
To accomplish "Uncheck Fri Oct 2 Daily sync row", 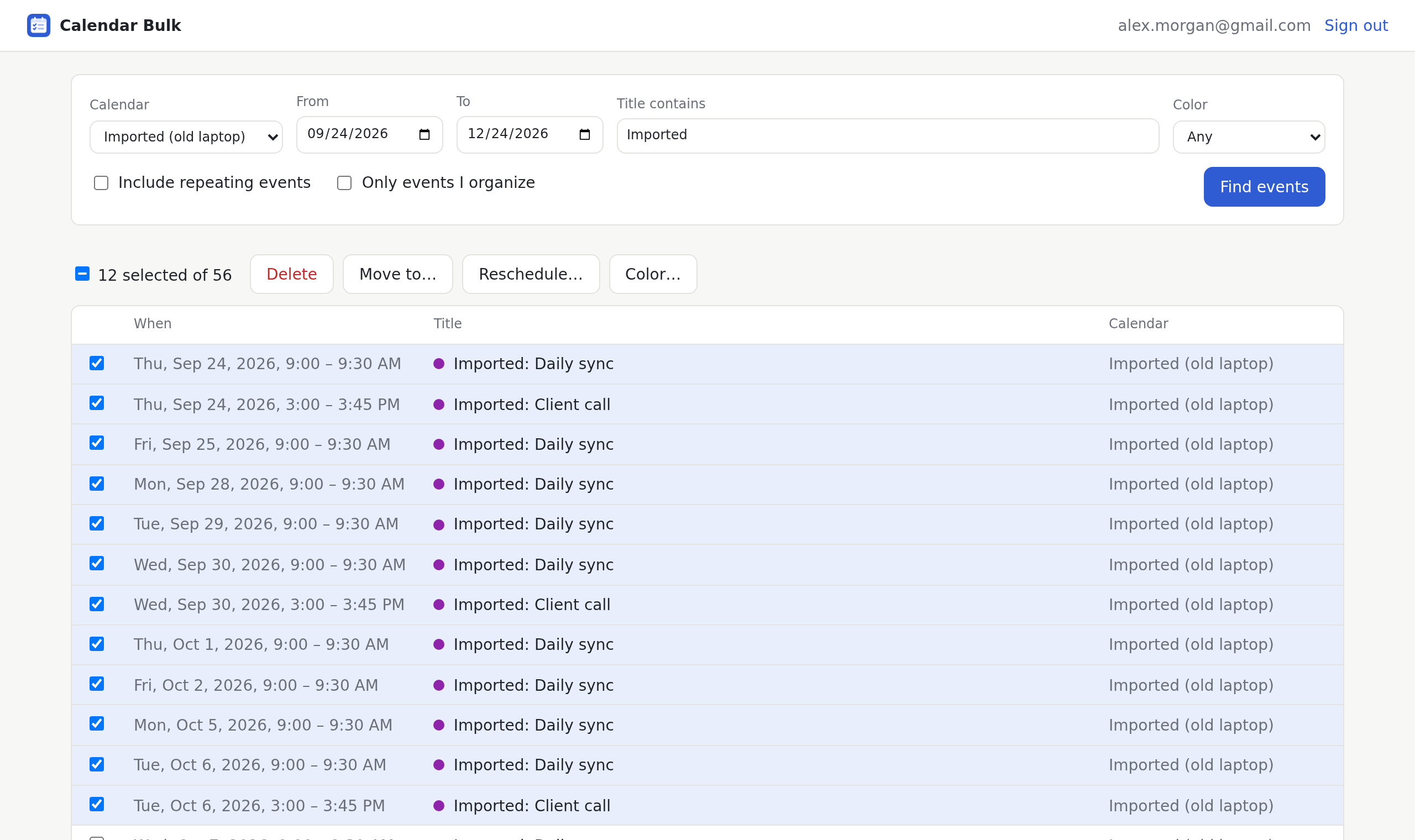I will pos(97,684).
